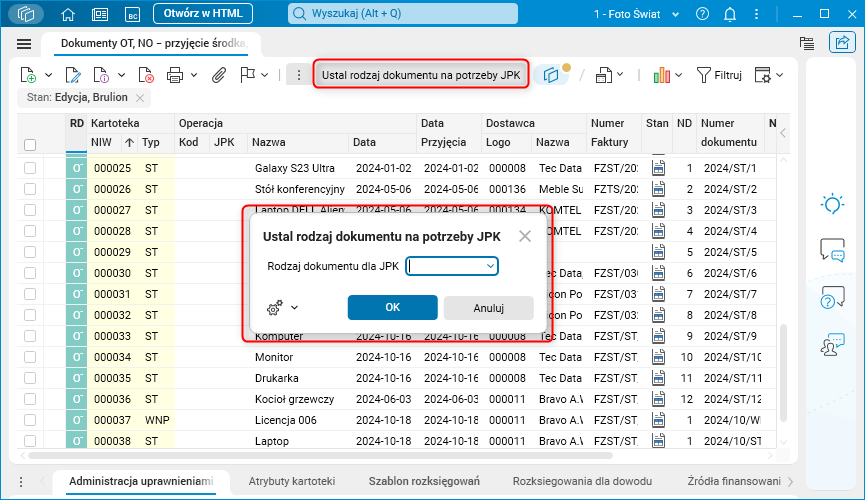Open the help chat question icon in the sidebar
Screen dimensions: 865x500
coord(832,297)
